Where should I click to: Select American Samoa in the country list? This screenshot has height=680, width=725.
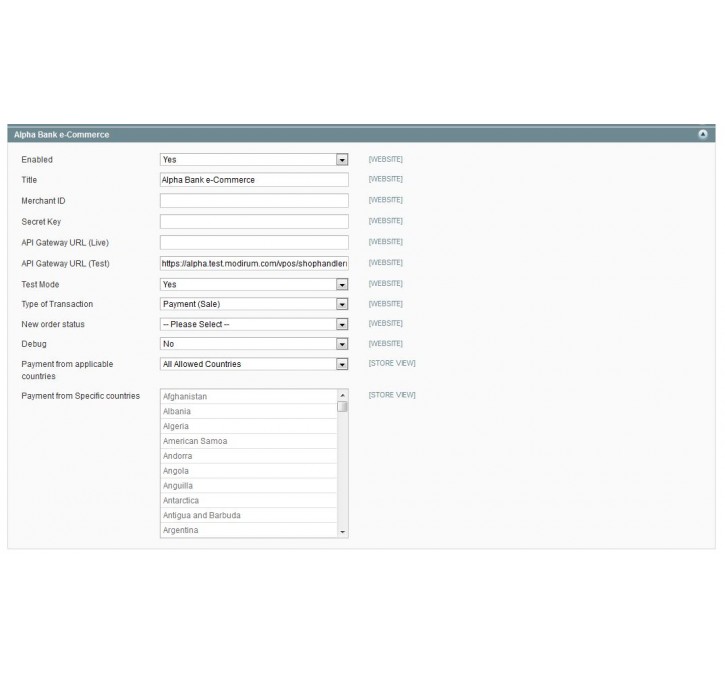tap(249, 441)
